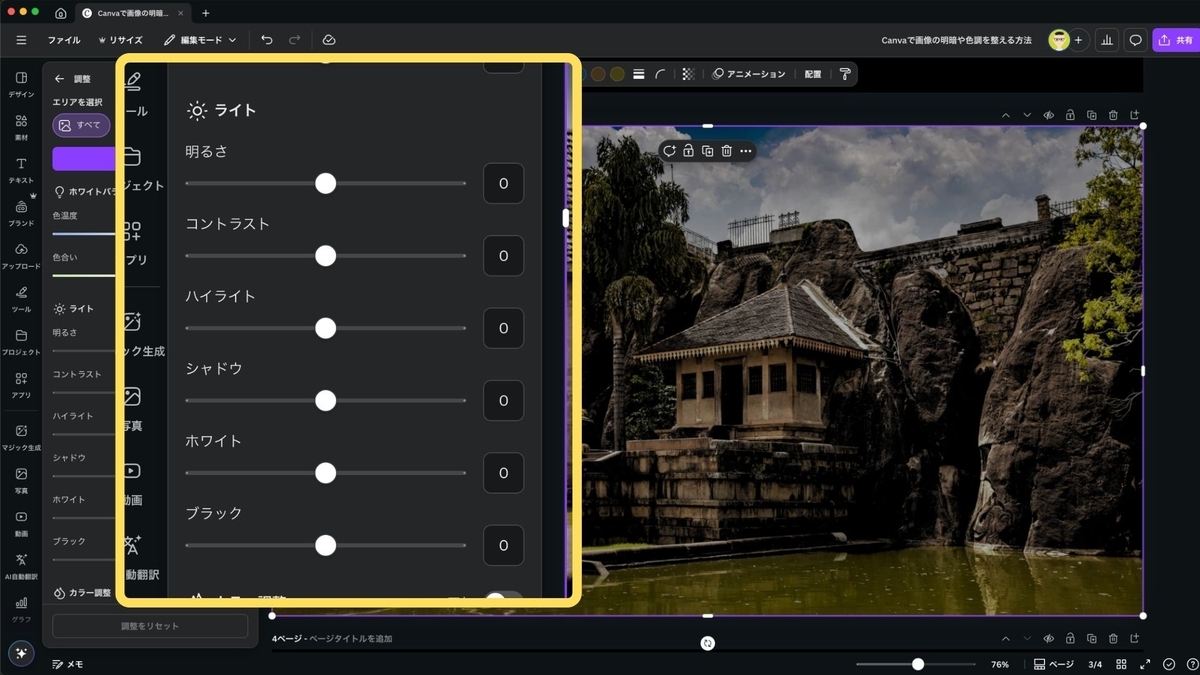Select the テキスト tool in sidebar
The height and width of the screenshot is (675, 1200).
[21, 170]
